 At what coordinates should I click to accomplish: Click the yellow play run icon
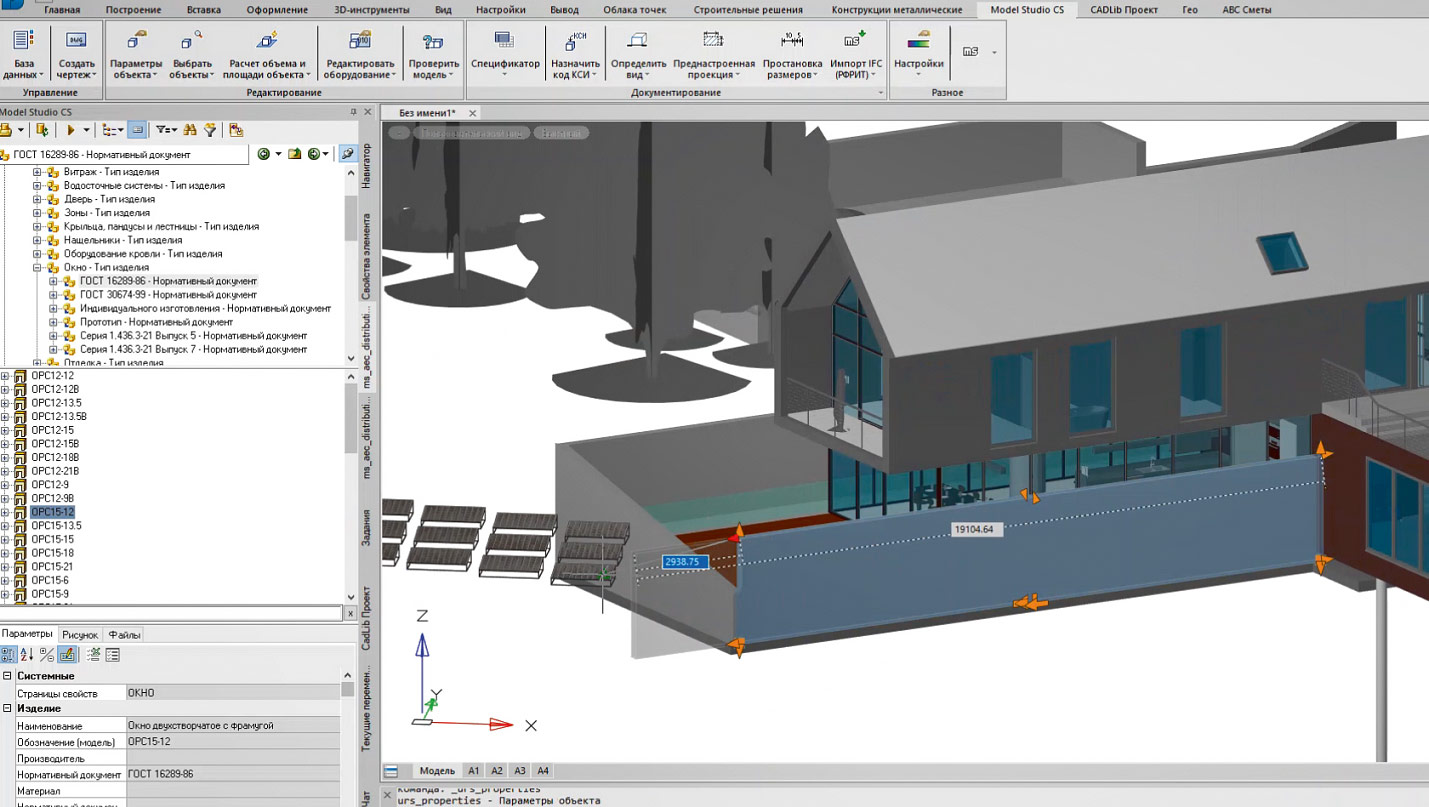pos(71,130)
